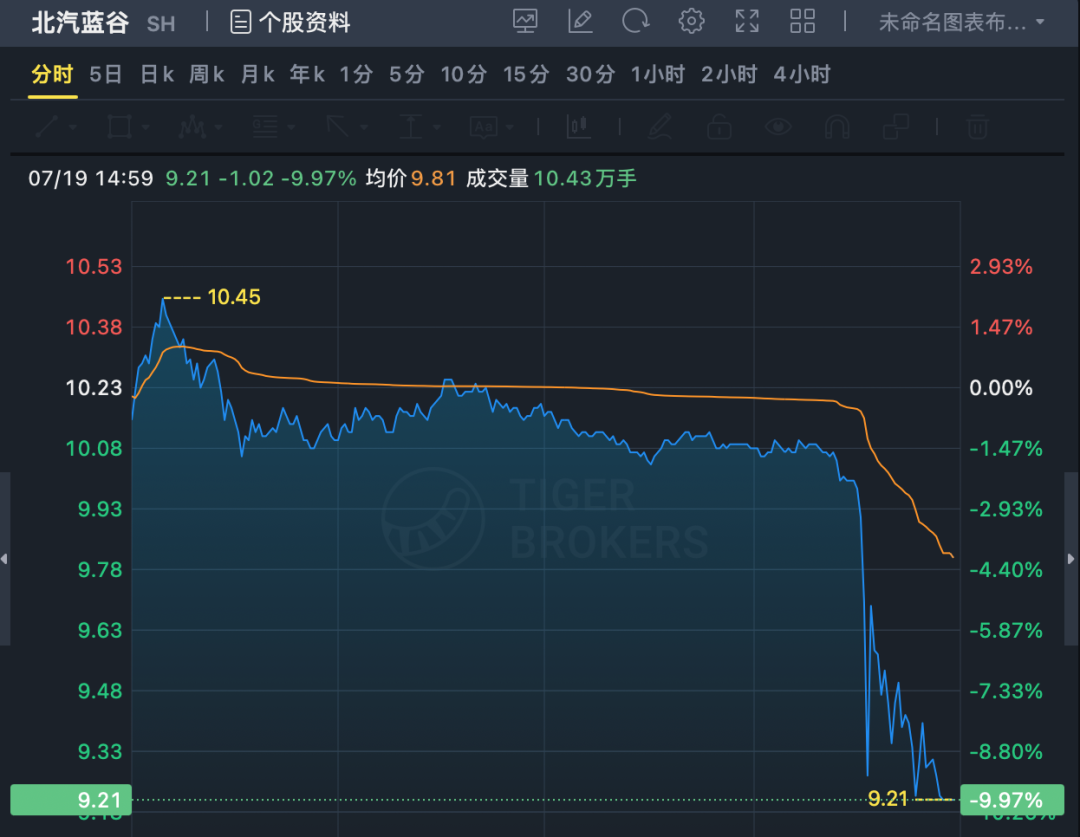
Task: Click the 10.23 price axis label
Action: click(x=94, y=388)
